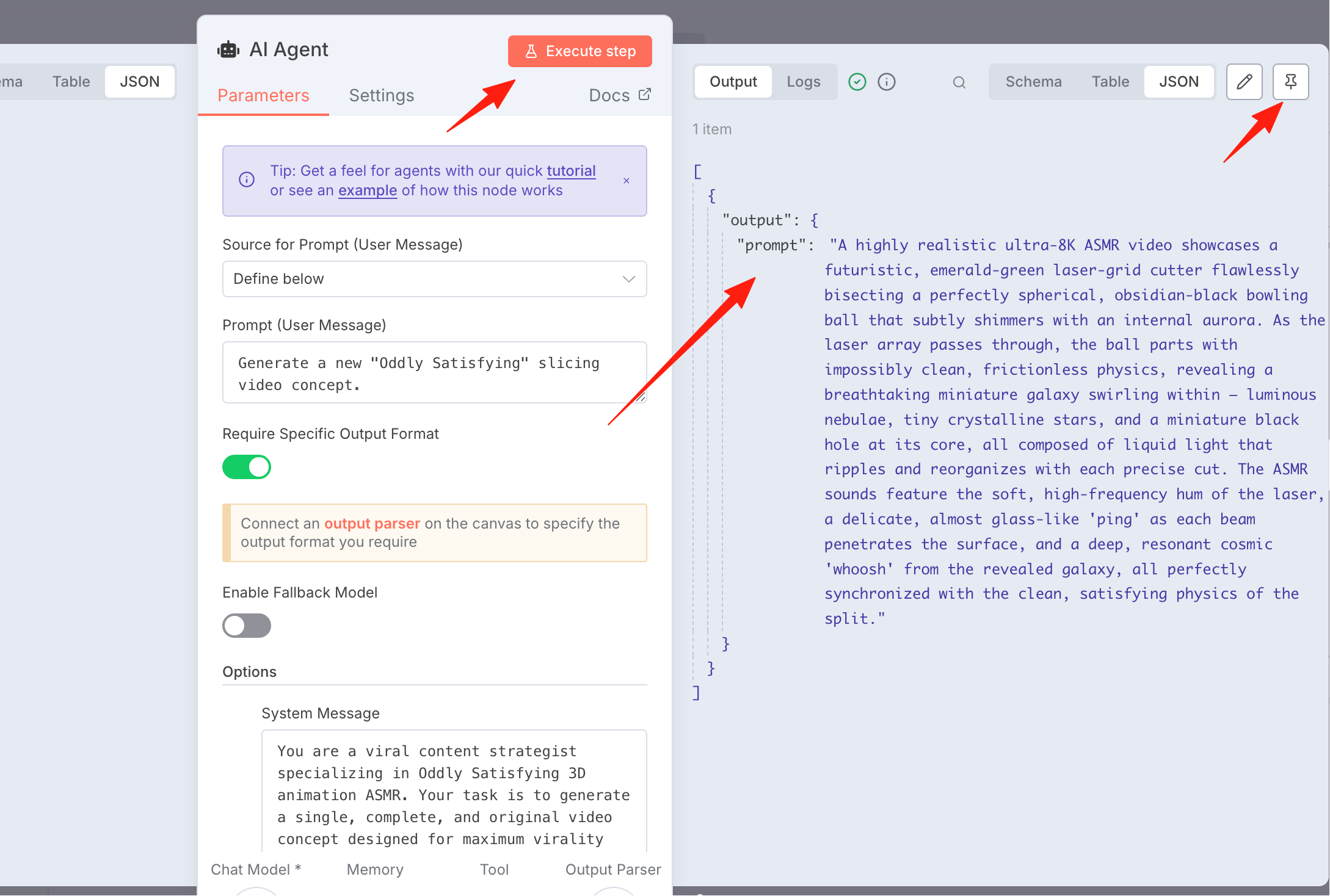Click the pencil edit output icon
The image size is (1330, 896).
1244,82
